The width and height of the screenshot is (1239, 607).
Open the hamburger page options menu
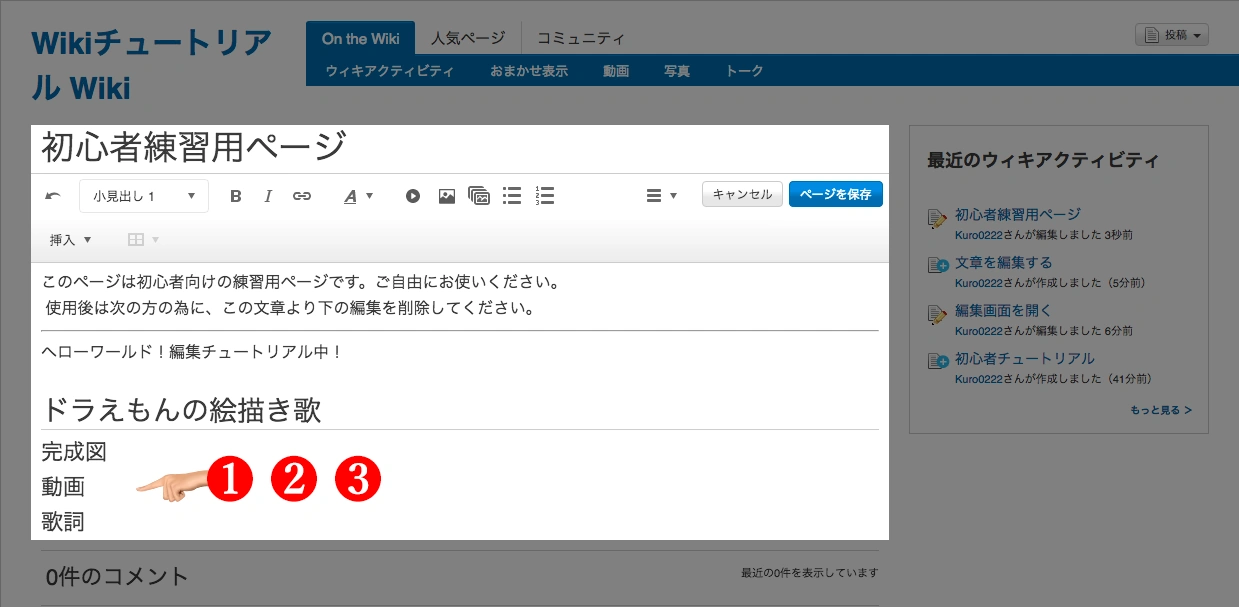tap(662, 196)
